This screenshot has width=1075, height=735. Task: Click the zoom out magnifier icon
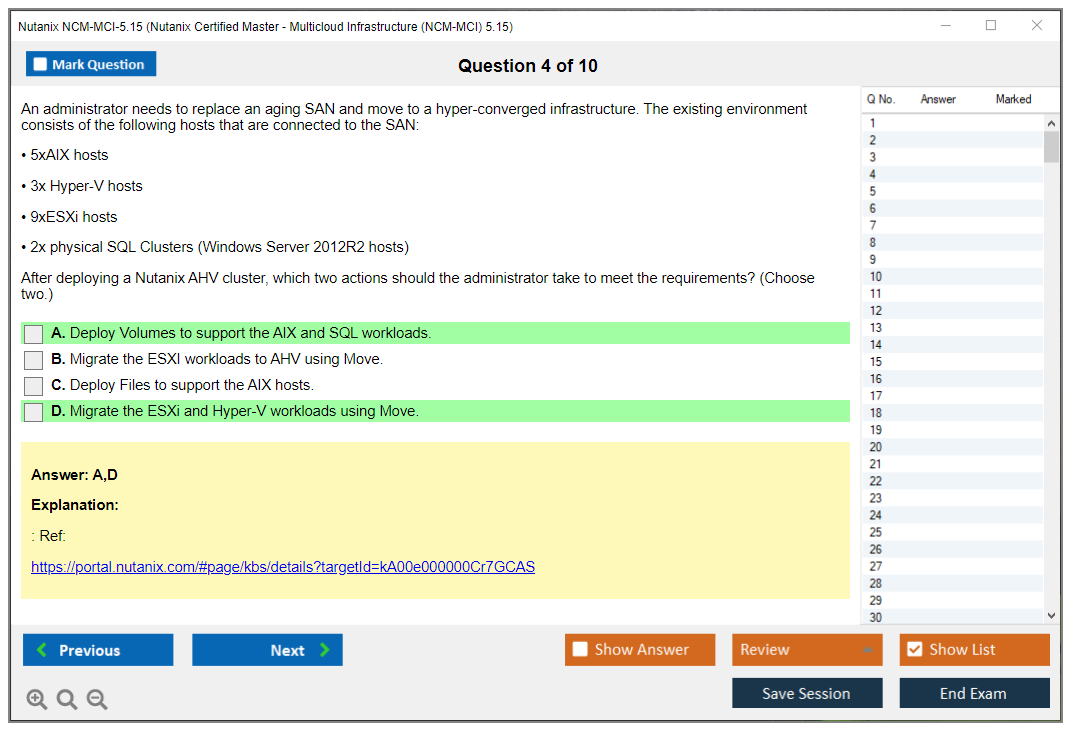point(97,700)
